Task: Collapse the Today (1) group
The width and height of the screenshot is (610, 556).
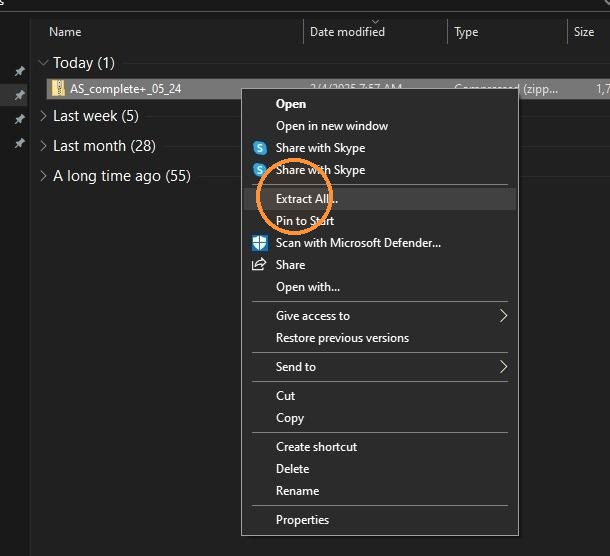Action: 44,62
